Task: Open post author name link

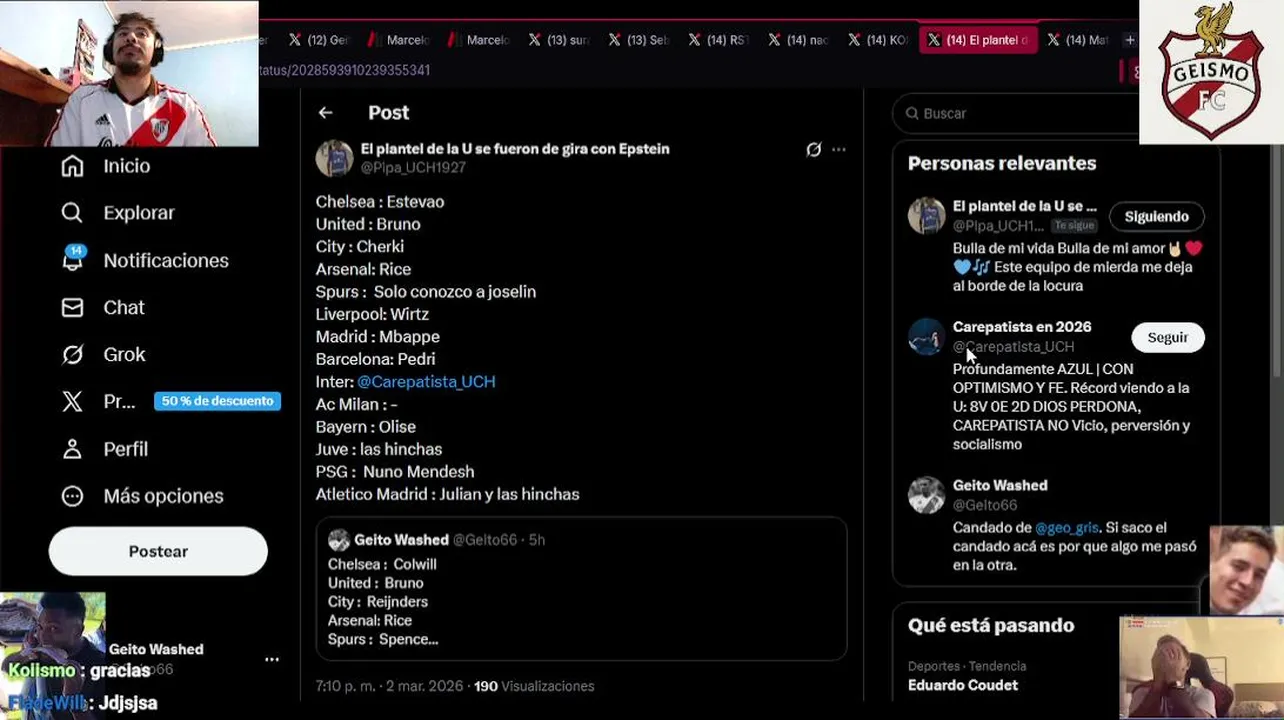Action: tap(515, 148)
